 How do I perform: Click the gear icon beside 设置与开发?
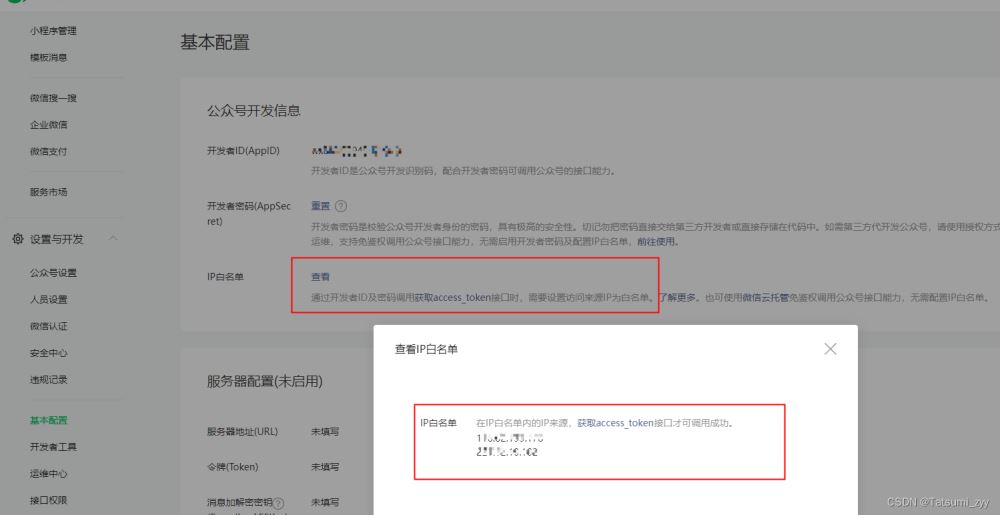click(x=18, y=239)
